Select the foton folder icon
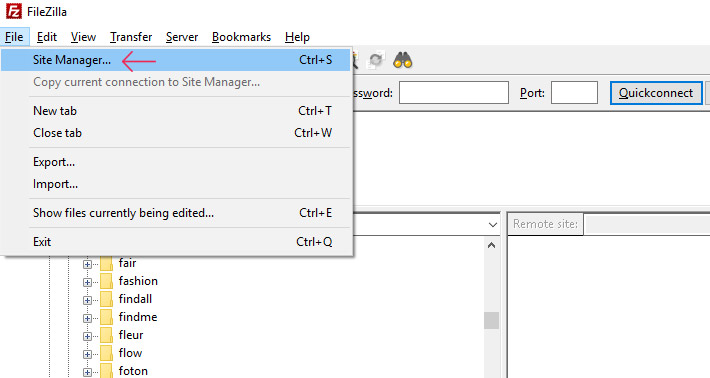This screenshot has height=378, width=710. tap(106, 371)
